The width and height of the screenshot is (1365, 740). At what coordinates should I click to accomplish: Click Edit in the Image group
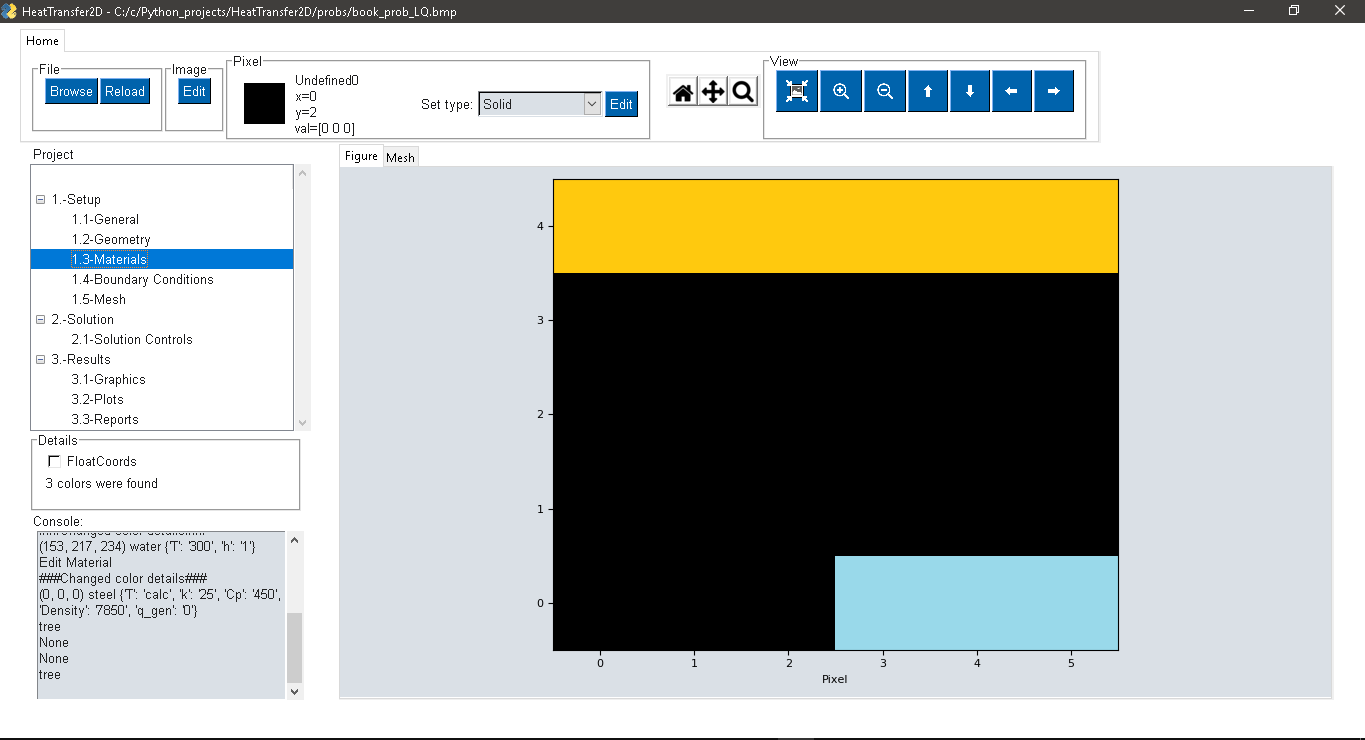[194, 91]
